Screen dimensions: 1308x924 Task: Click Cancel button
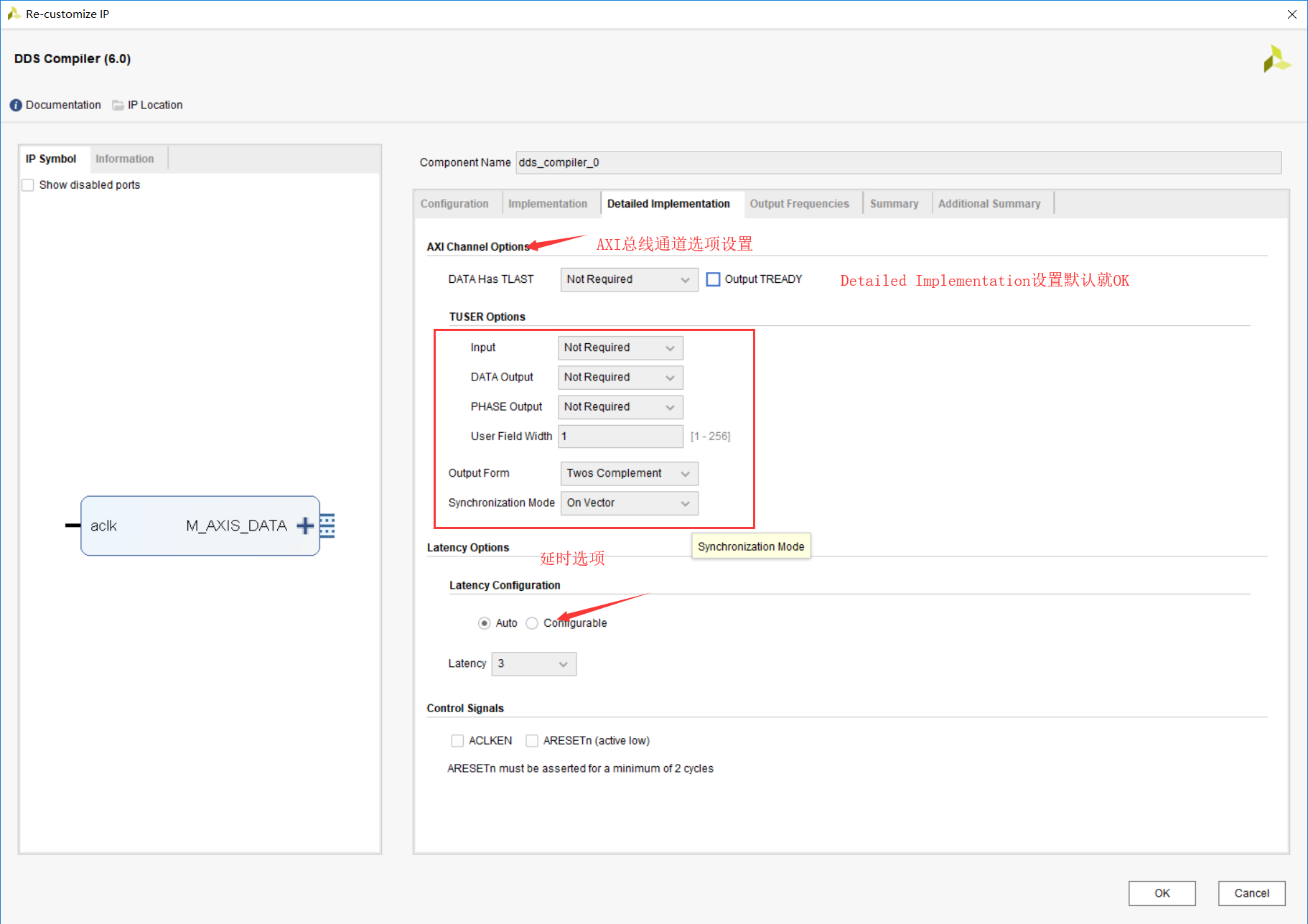1252,893
